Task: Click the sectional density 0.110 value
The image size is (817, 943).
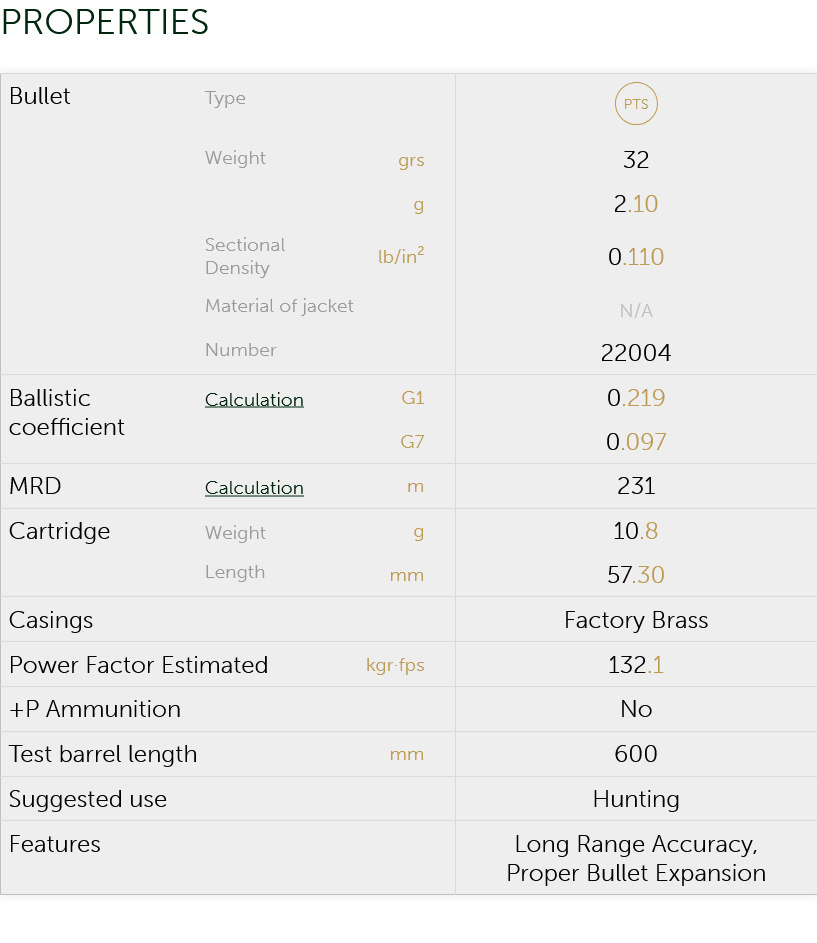Action: coord(636,257)
